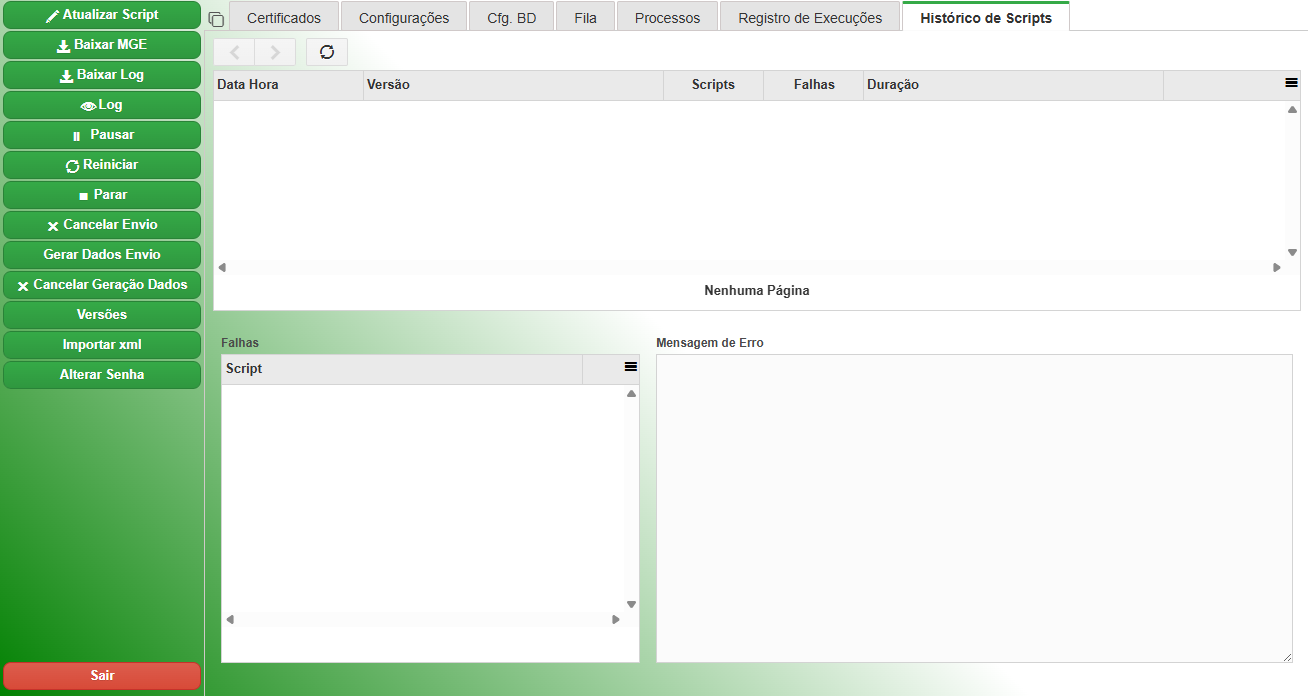Switch to the Processos tab

coord(668,17)
